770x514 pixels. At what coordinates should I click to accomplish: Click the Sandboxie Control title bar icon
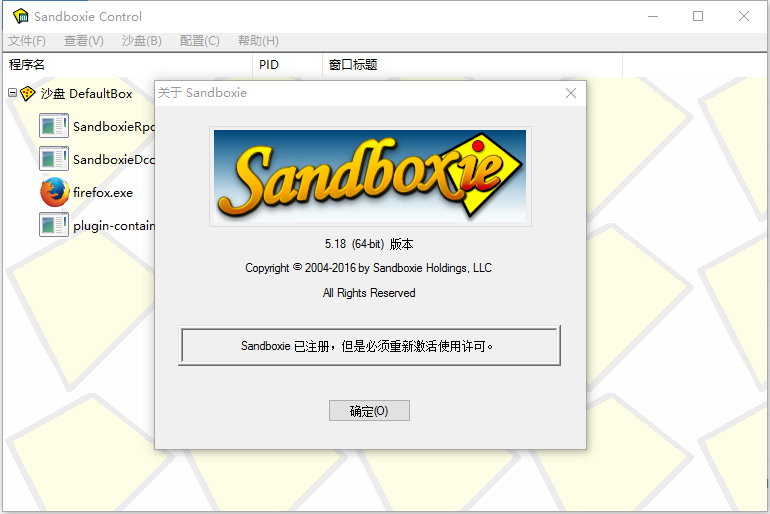point(21,16)
